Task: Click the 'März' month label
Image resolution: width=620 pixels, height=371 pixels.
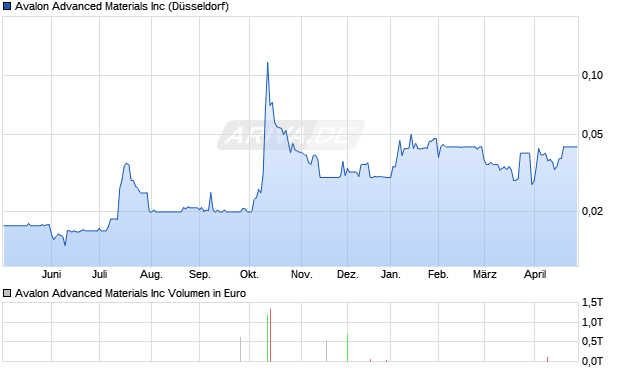Action: 485,274
